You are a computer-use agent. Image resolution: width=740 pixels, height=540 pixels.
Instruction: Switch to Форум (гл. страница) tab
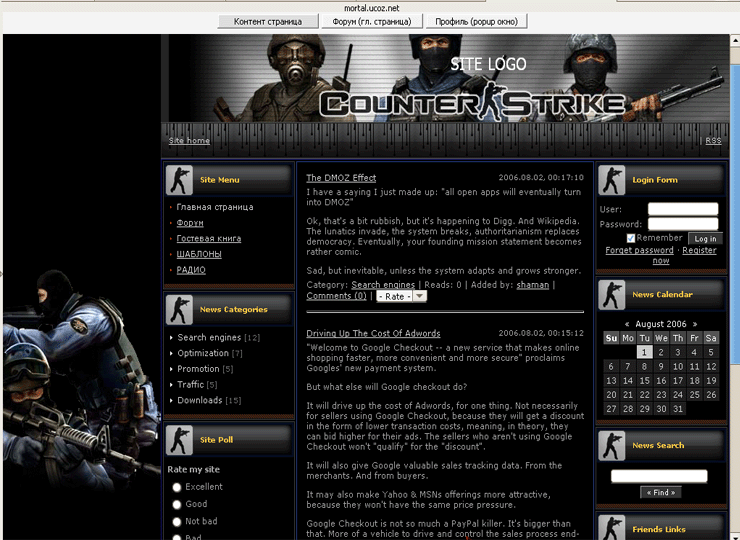click(372, 22)
